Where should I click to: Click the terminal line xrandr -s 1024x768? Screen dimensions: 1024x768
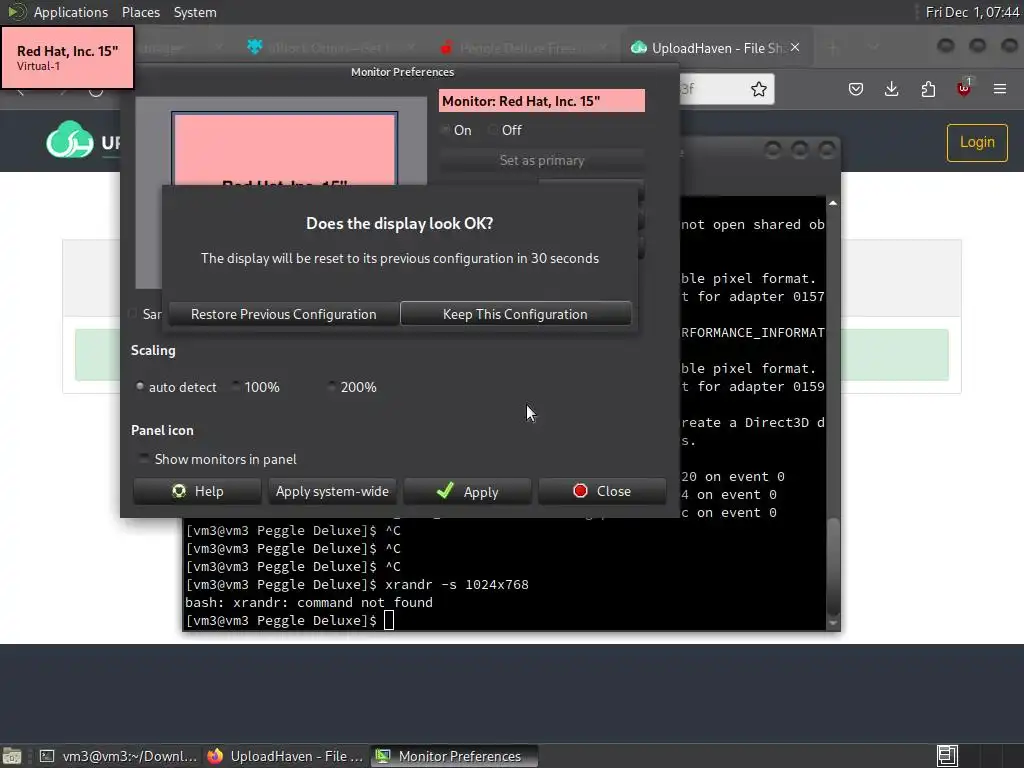(x=357, y=584)
